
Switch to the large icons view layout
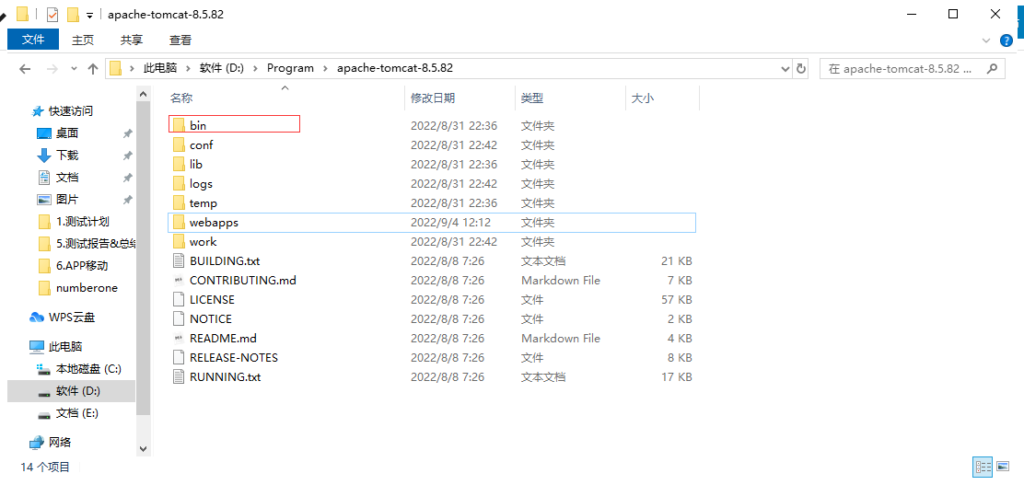[1002, 467]
